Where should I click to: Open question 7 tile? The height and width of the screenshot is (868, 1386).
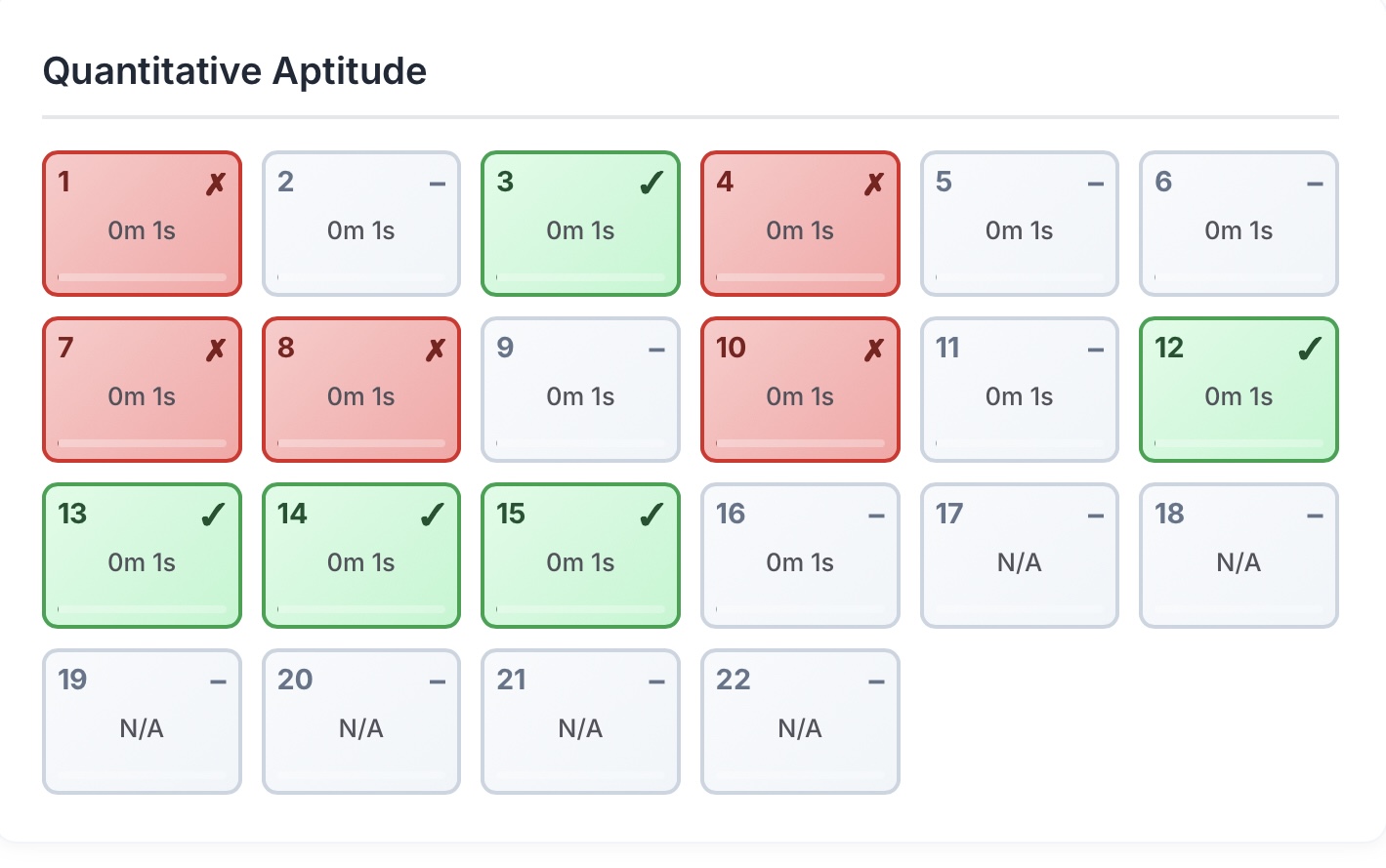(142, 390)
